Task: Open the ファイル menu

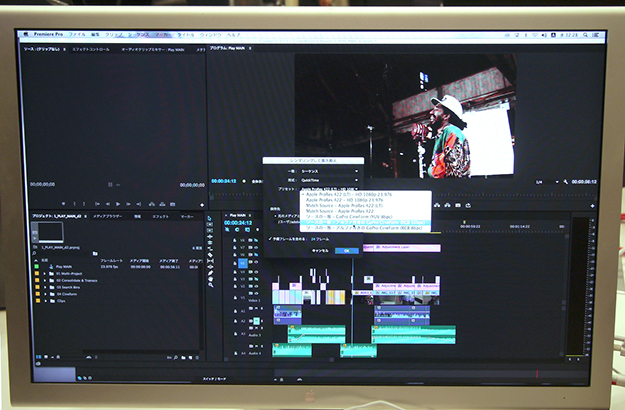Action: pos(77,35)
